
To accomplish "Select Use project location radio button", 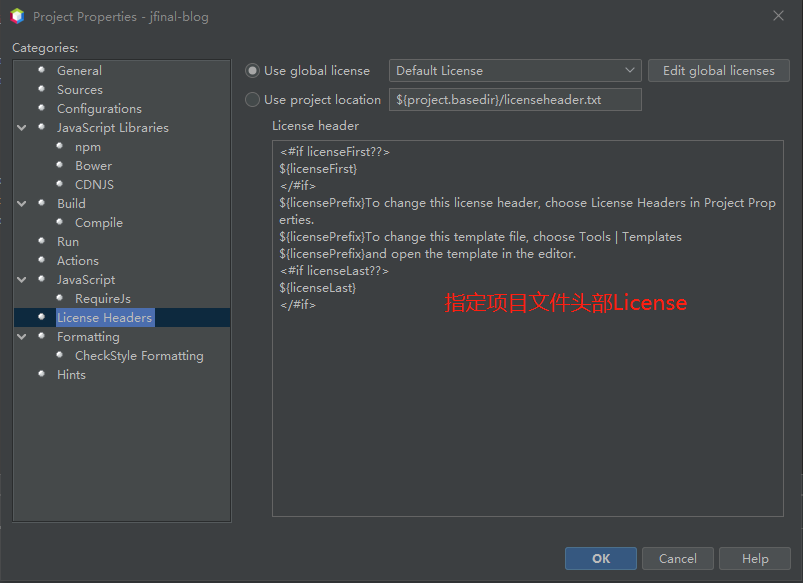I will pos(253,100).
